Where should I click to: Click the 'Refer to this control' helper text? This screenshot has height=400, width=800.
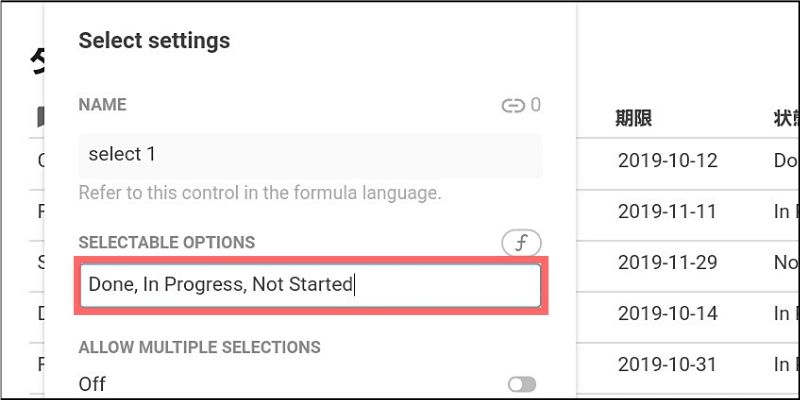(x=260, y=192)
